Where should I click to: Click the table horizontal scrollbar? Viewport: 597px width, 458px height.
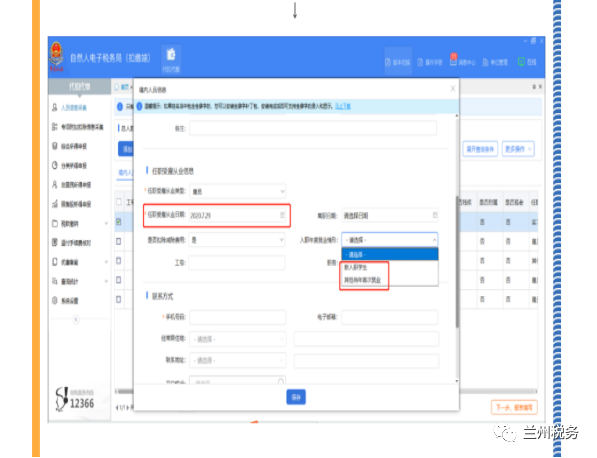pos(326,391)
